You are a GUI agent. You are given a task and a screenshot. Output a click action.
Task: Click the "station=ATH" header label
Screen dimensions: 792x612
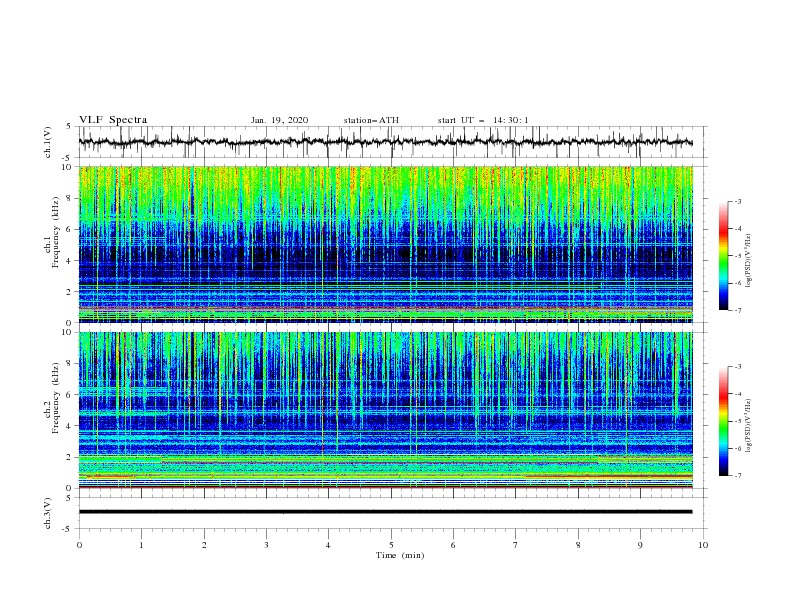[x=371, y=120]
